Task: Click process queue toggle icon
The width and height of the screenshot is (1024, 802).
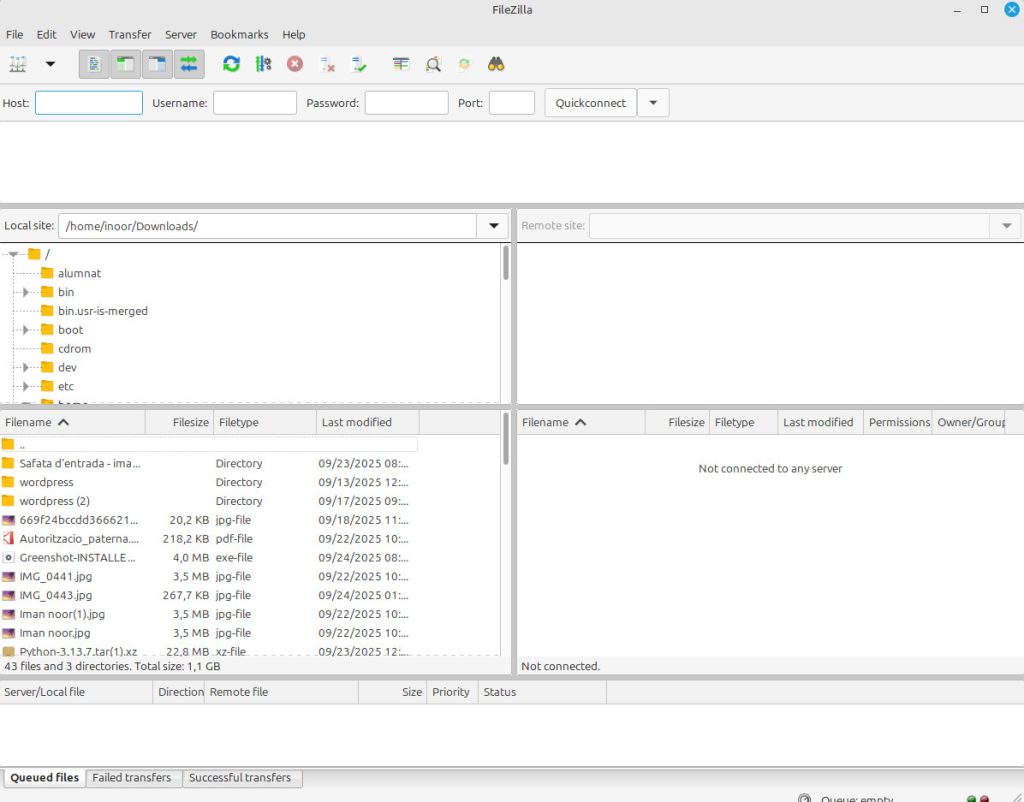Action: (263, 64)
